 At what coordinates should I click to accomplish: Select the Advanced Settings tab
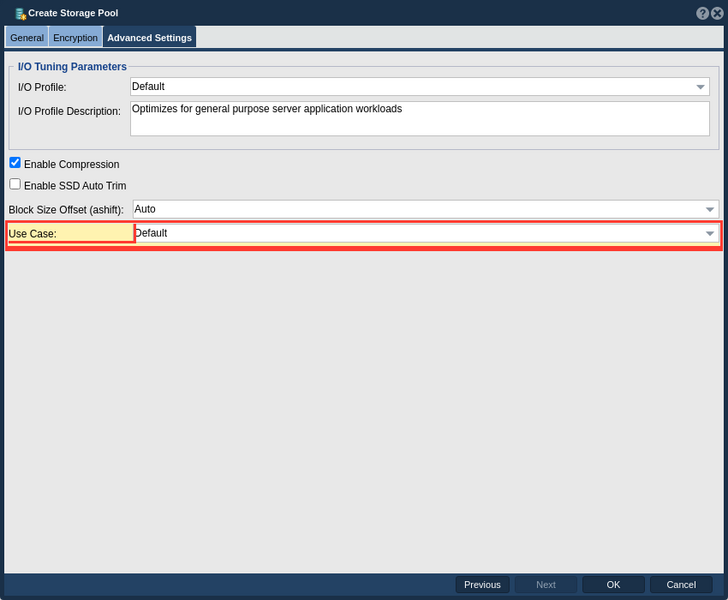[150, 38]
